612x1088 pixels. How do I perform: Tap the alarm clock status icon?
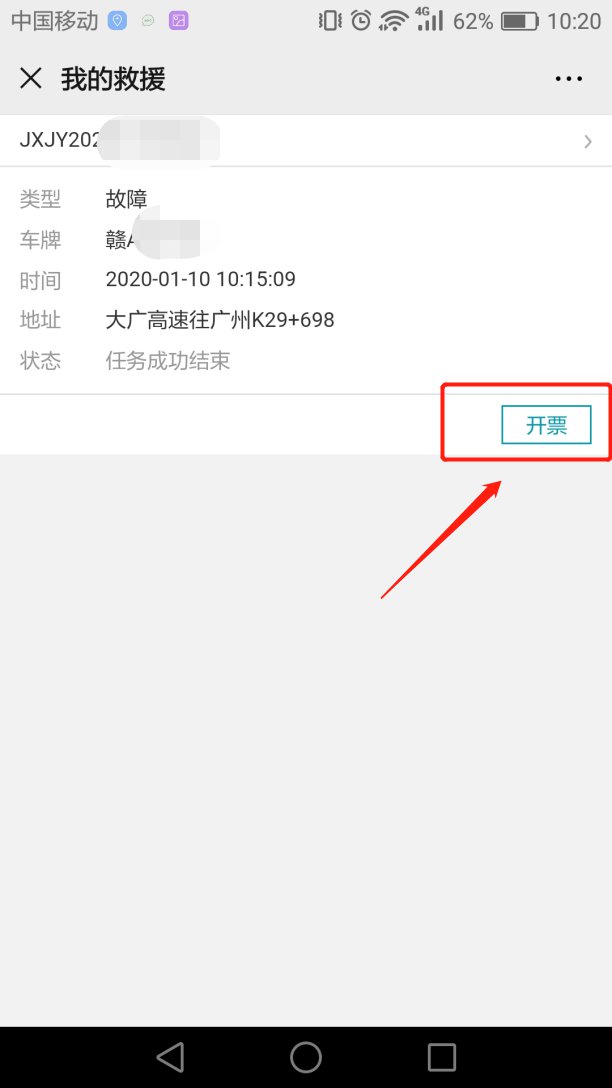click(361, 21)
